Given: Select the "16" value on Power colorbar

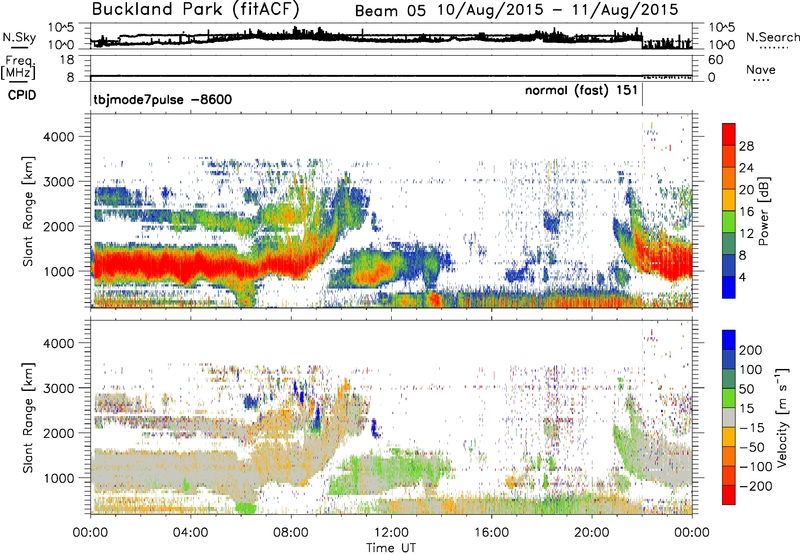Looking at the screenshot, I should [x=746, y=212].
